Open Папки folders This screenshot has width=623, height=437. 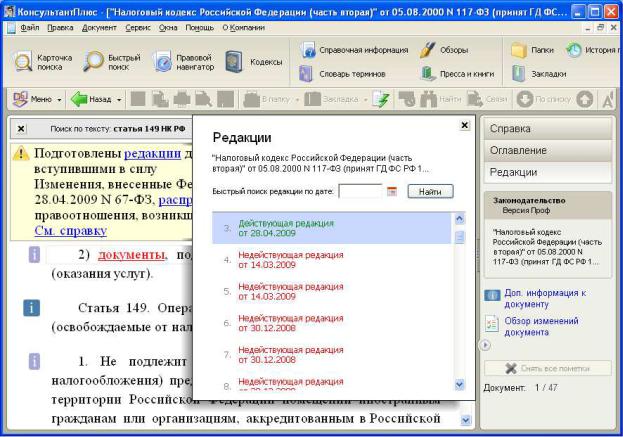(x=532, y=50)
